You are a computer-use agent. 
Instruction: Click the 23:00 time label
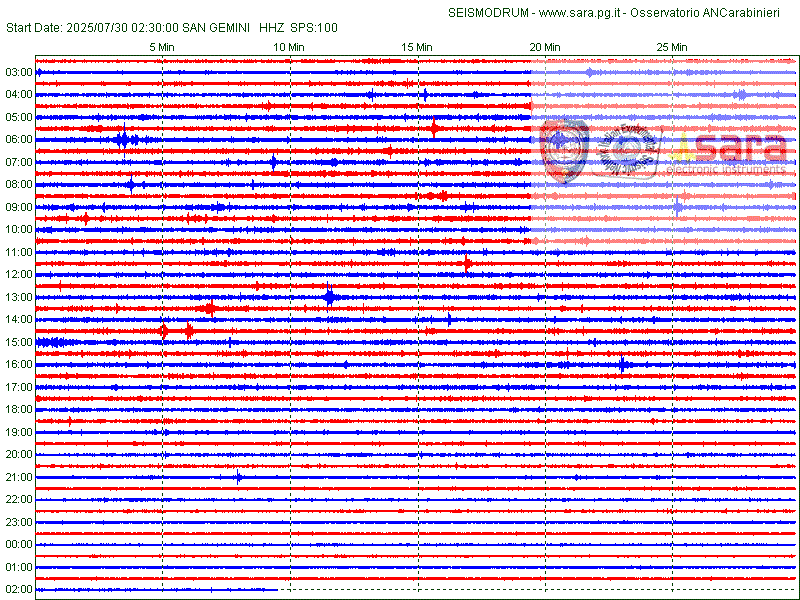pyautogui.click(x=19, y=522)
